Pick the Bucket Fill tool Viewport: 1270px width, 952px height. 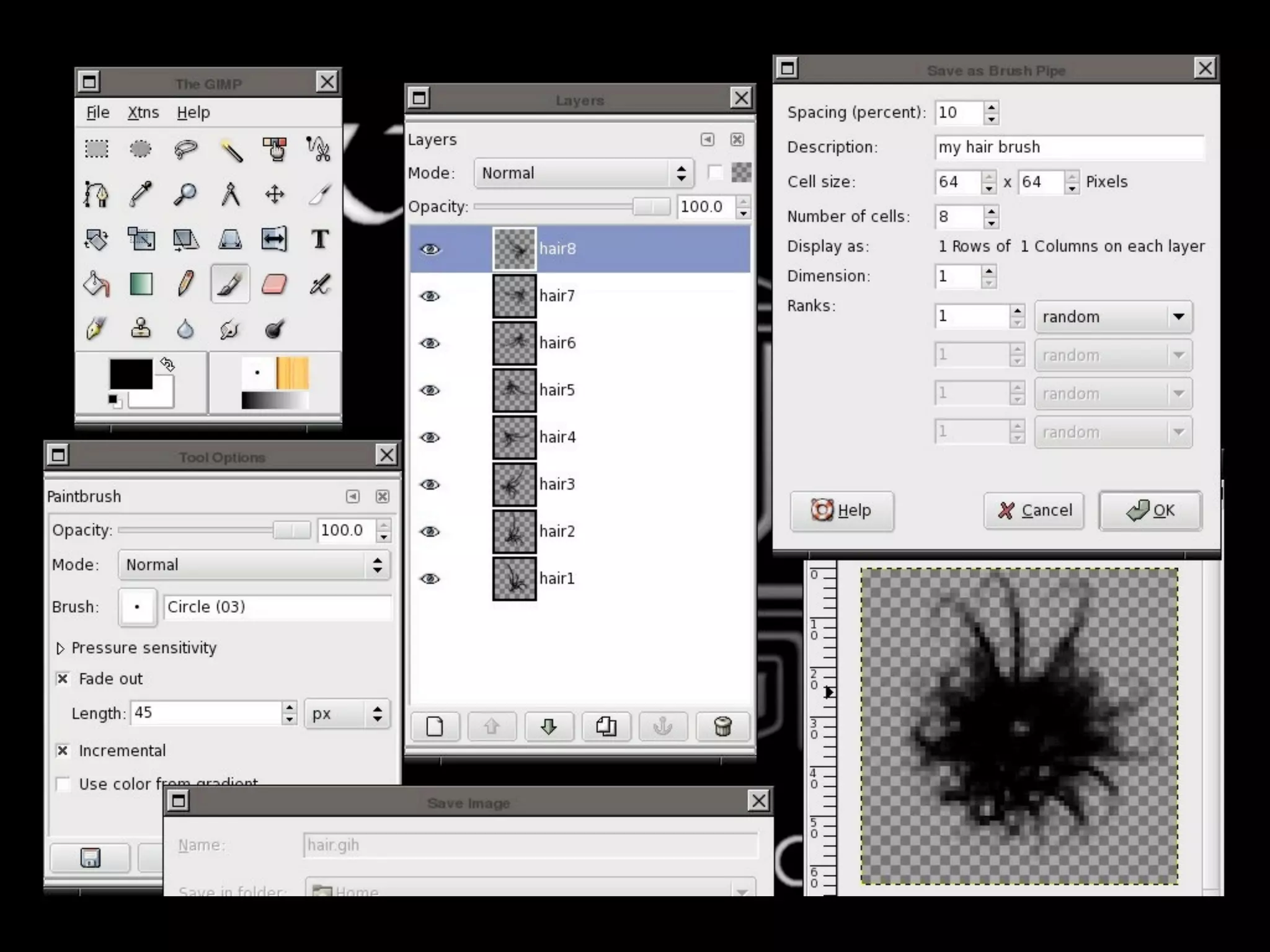[96, 284]
